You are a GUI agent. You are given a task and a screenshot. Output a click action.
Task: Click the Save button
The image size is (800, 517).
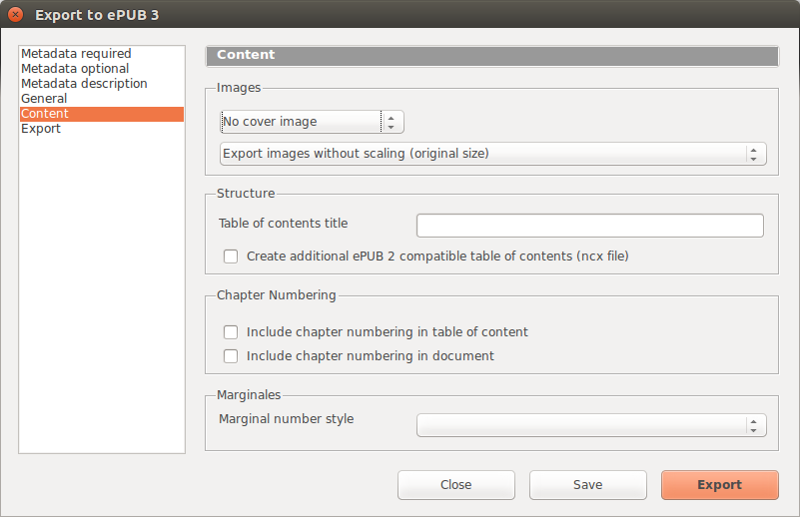[587, 485]
